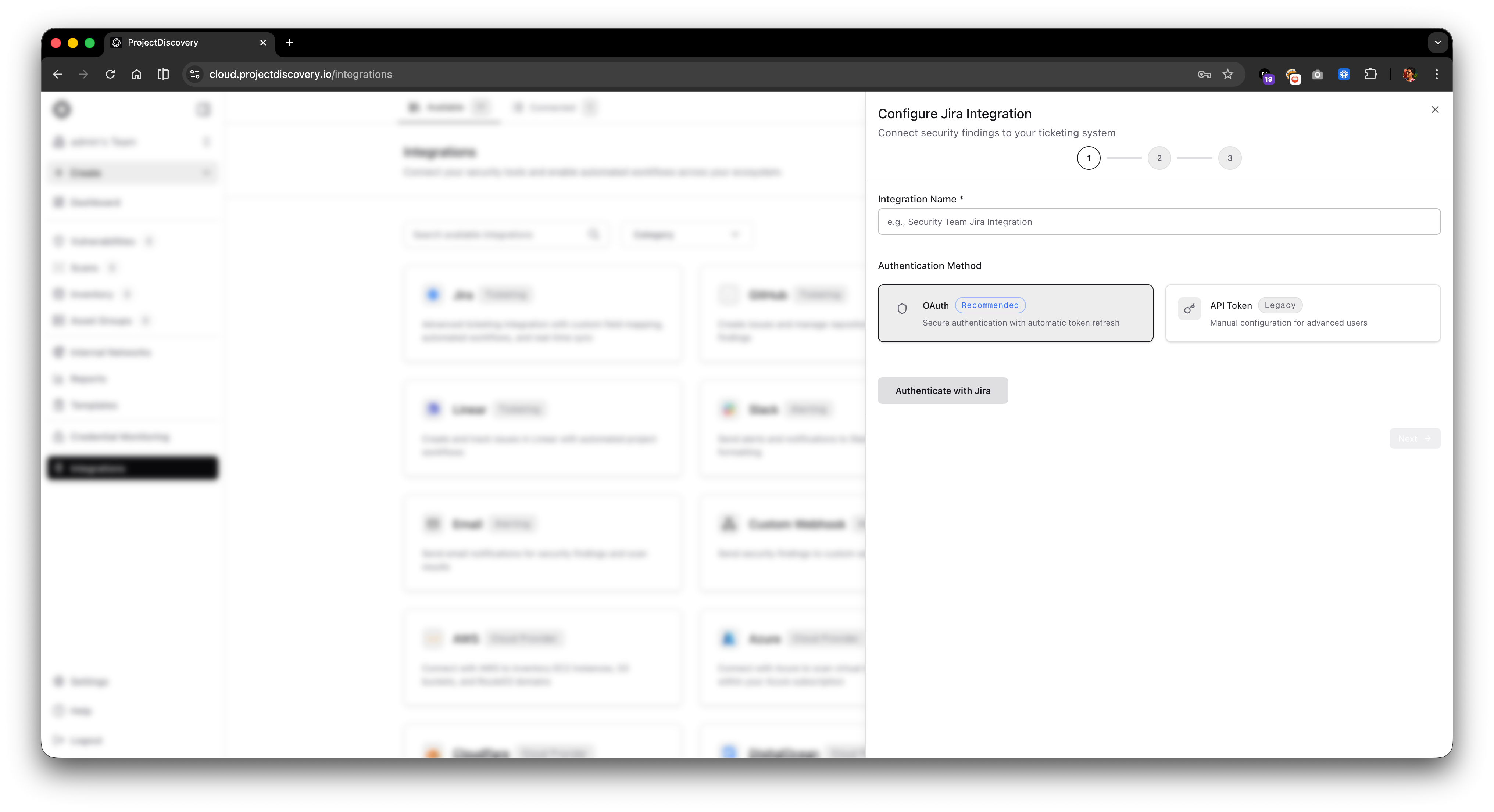Screen dimensions: 1494x812
Task: Click the site information icon in address bar
Action: click(195, 74)
